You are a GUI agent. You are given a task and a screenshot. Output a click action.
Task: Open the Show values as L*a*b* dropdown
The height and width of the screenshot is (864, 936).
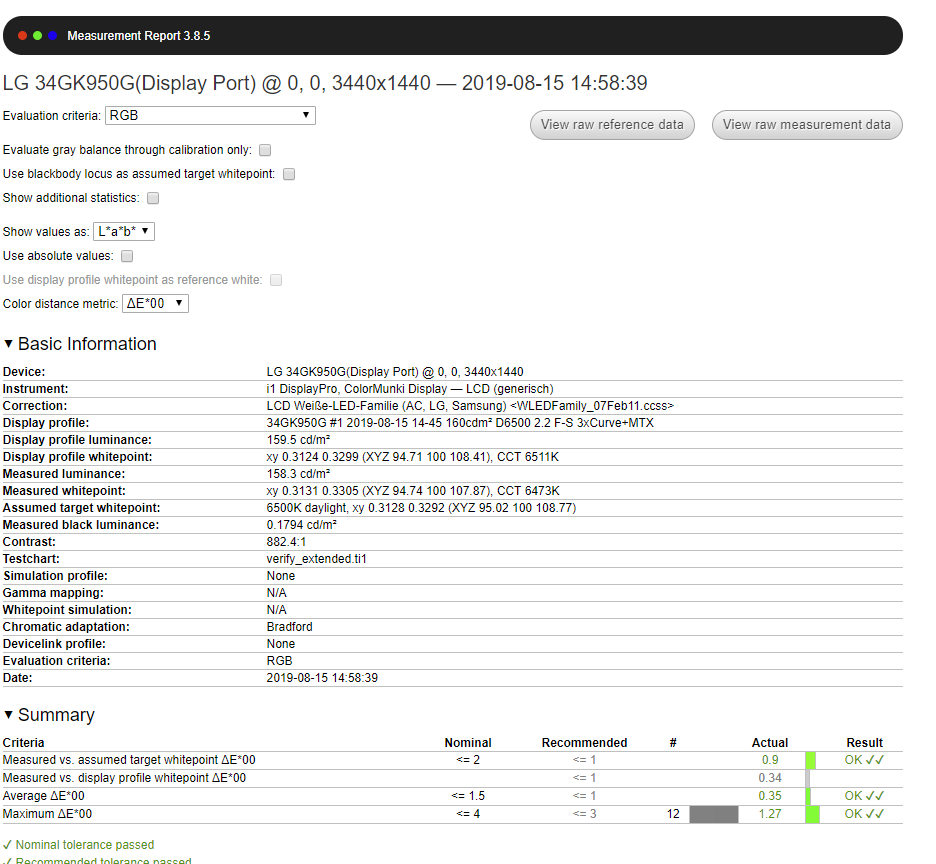click(124, 231)
